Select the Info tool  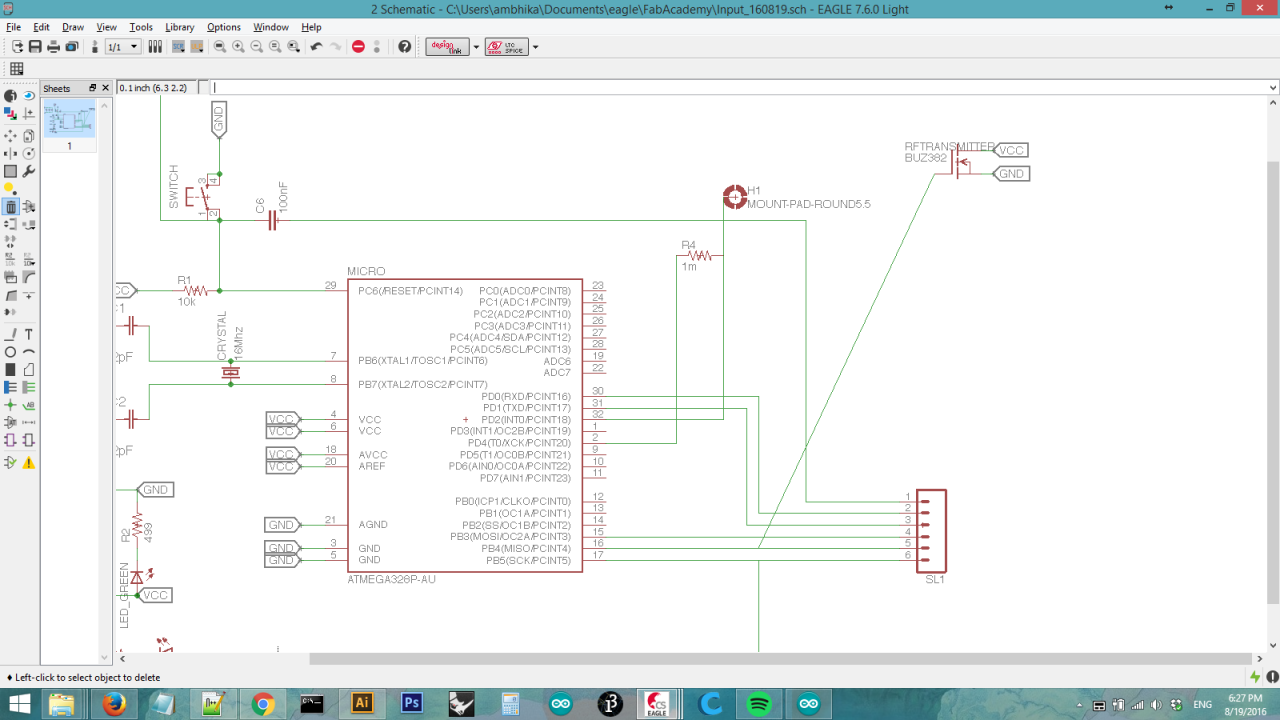click(x=10, y=96)
